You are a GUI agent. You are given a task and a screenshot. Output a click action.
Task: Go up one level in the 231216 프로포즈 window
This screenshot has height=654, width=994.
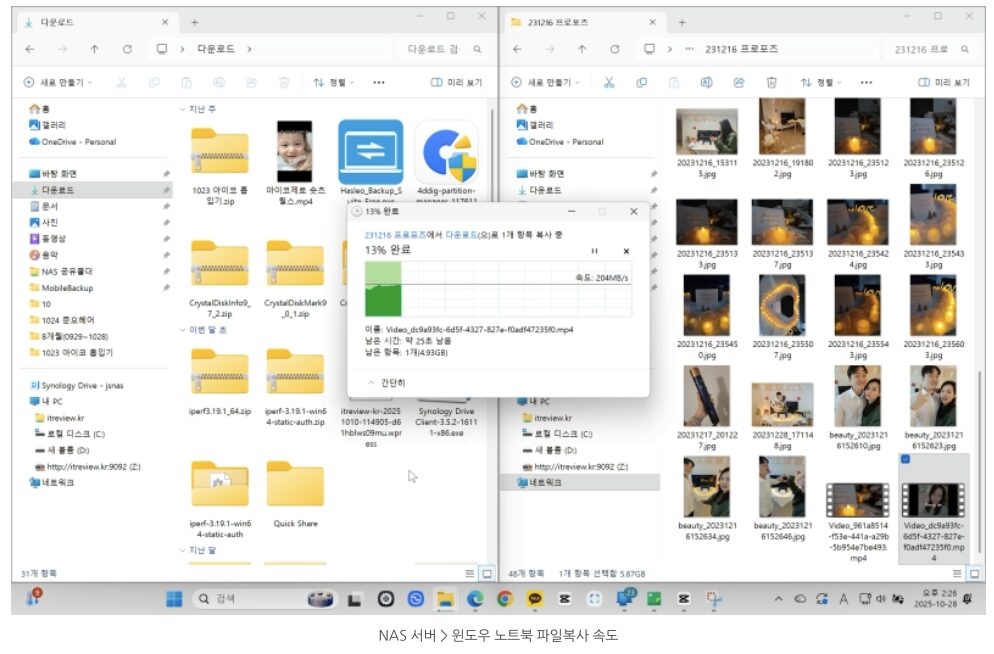[x=580, y=49]
